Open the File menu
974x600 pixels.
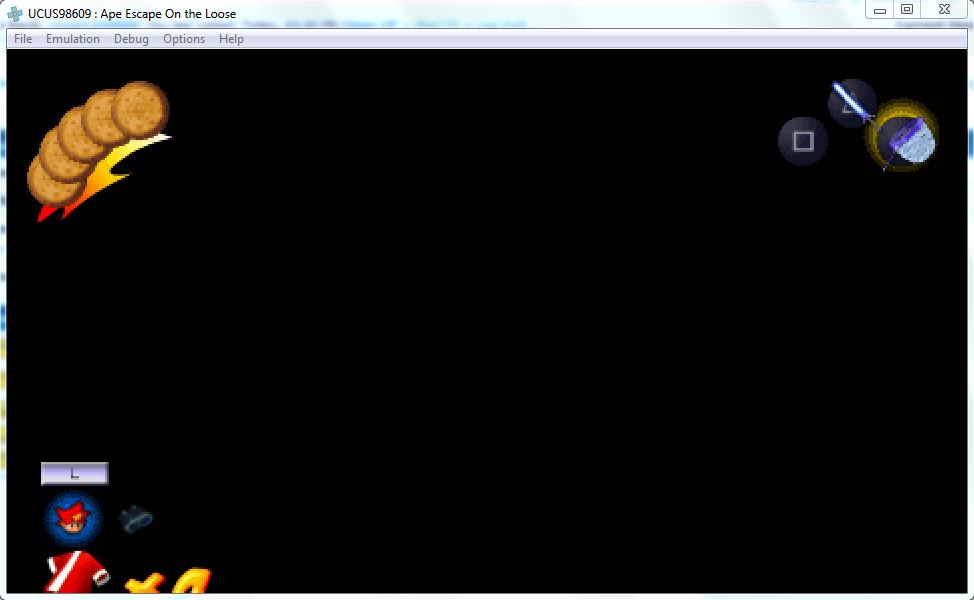coord(23,39)
